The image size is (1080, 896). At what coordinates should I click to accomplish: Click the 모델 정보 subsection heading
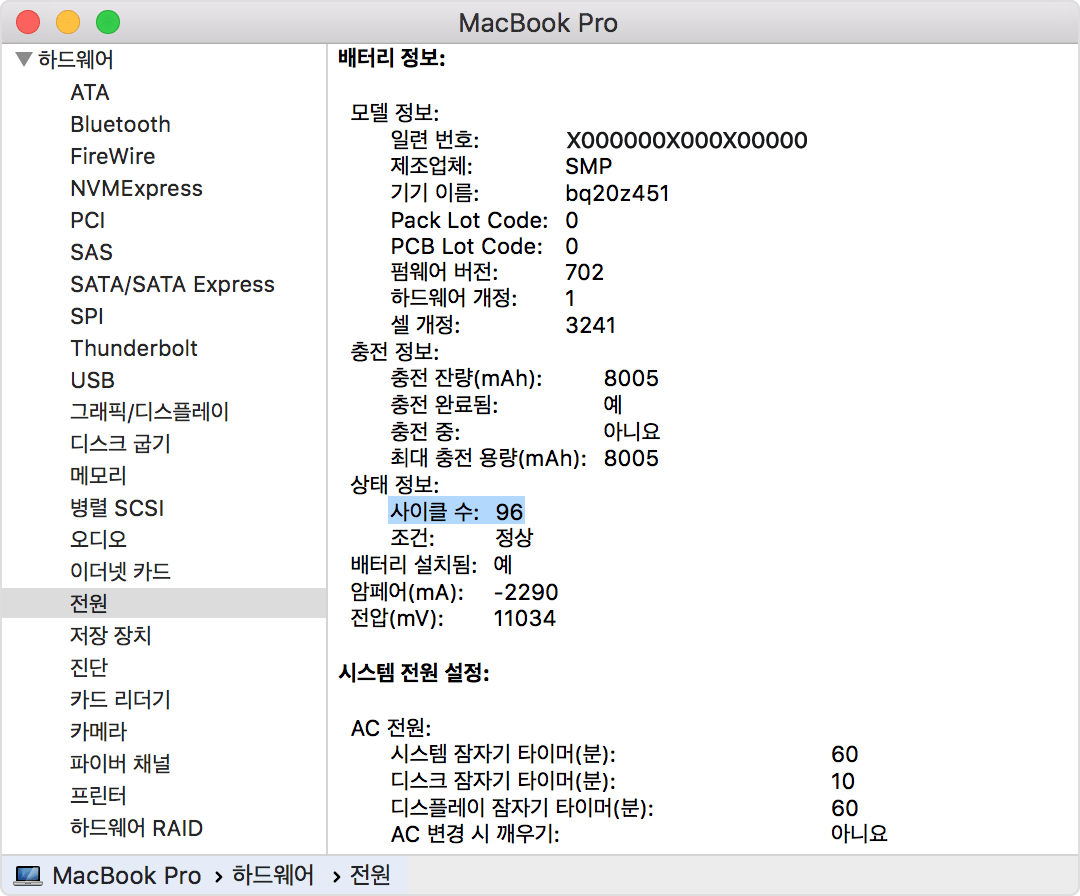[394, 112]
